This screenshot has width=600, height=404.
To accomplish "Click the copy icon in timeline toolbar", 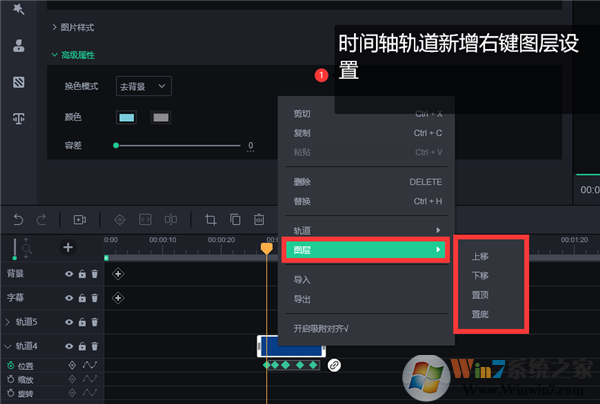I will coord(235,219).
